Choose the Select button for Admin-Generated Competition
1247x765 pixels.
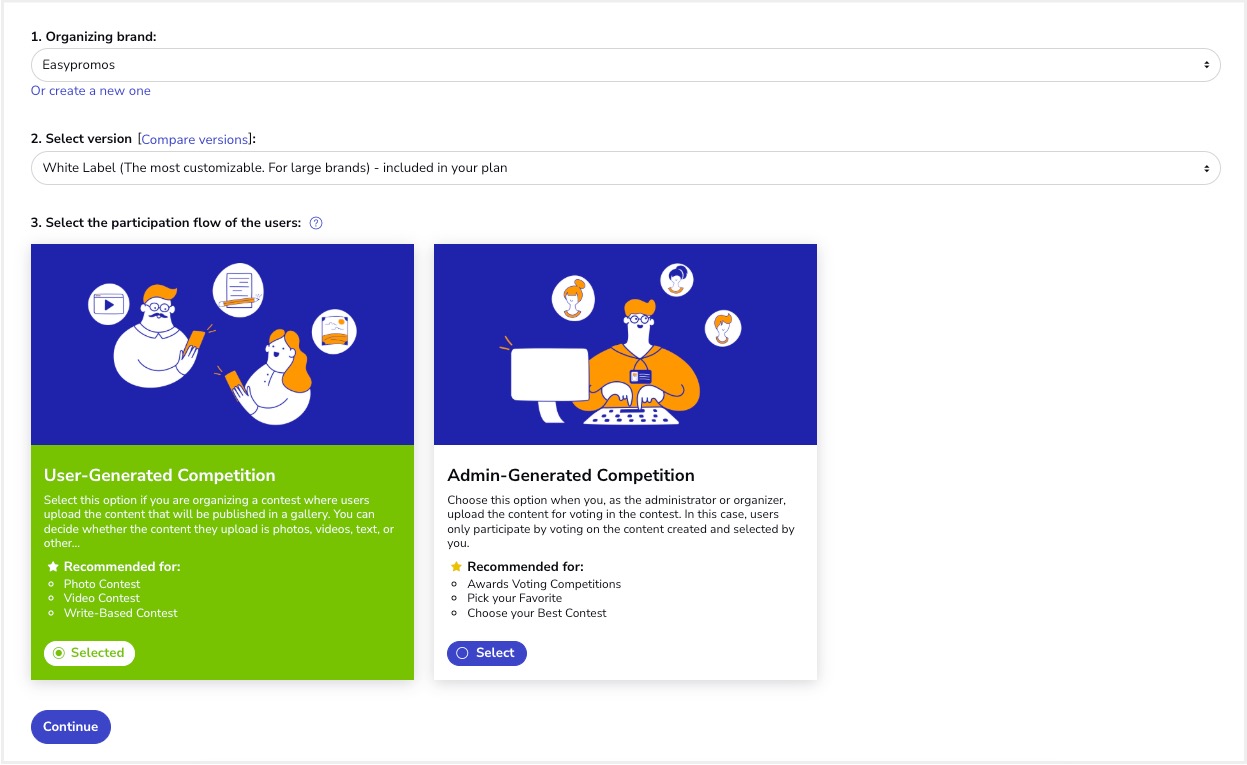pos(486,653)
